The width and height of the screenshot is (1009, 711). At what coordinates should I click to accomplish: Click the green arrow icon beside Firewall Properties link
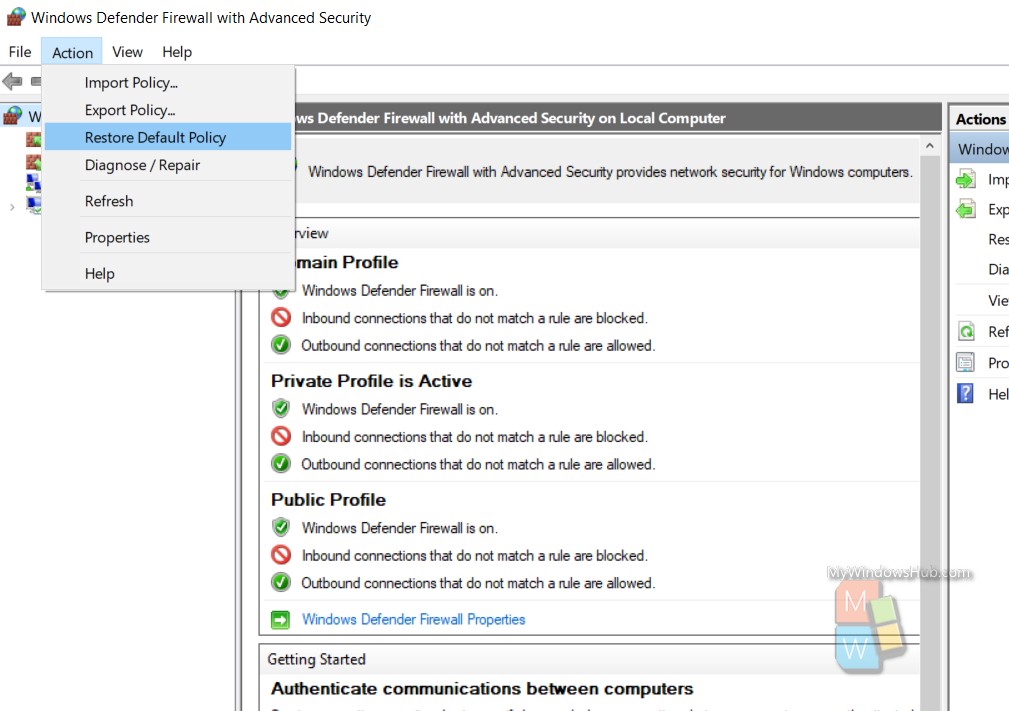pyautogui.click(x=281, y=620)
